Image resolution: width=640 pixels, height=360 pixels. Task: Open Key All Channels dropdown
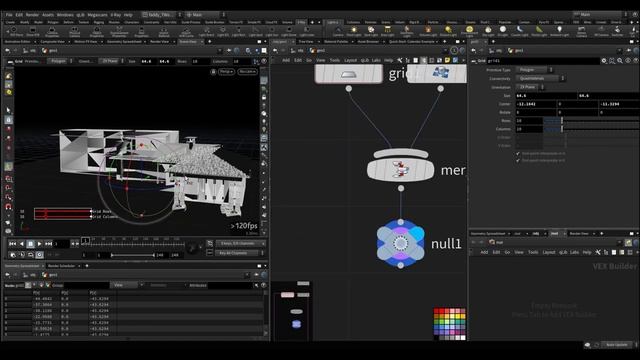[240, 253]
